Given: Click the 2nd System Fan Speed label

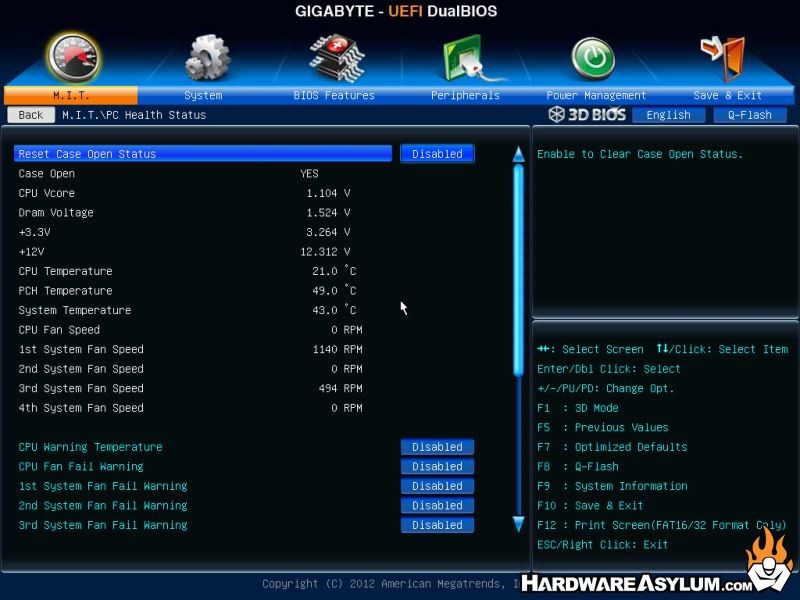Looking at the screenshot, I should (81, 368).
